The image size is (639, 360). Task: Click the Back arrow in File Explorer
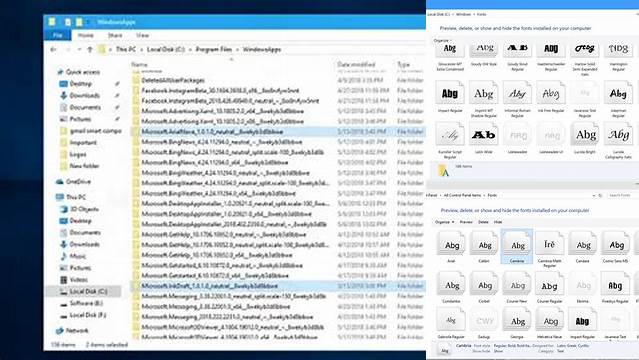click(x=53, y=49)
